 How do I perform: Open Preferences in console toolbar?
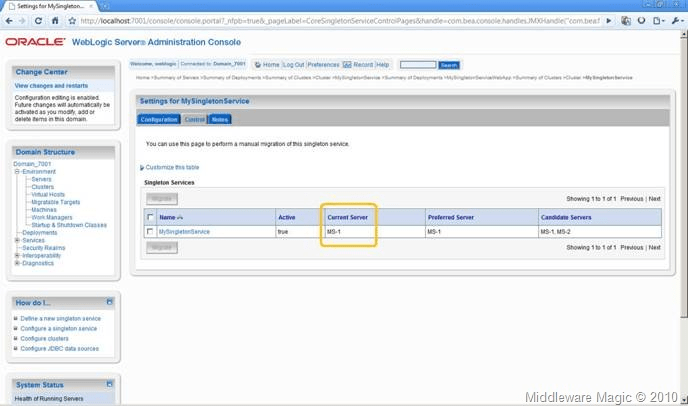[x=323, y=65]
